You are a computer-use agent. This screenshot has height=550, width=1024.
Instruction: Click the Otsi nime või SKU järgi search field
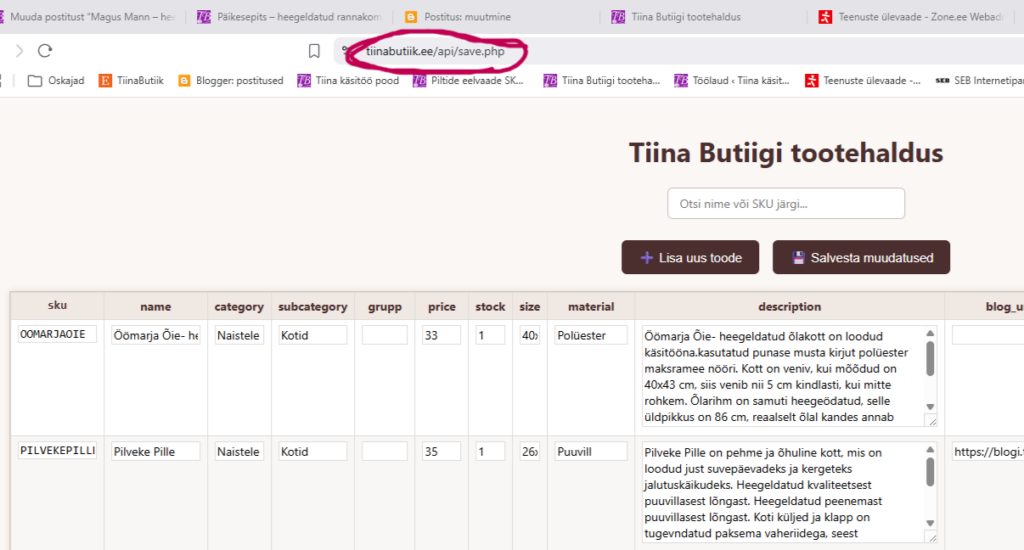(x=786, y=203)
